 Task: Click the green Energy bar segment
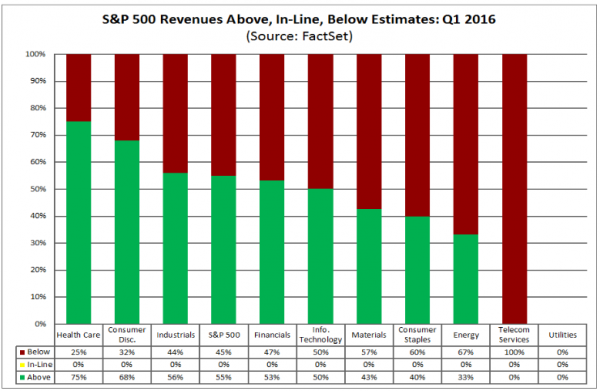pyautogui.click(x=466, y=279)
